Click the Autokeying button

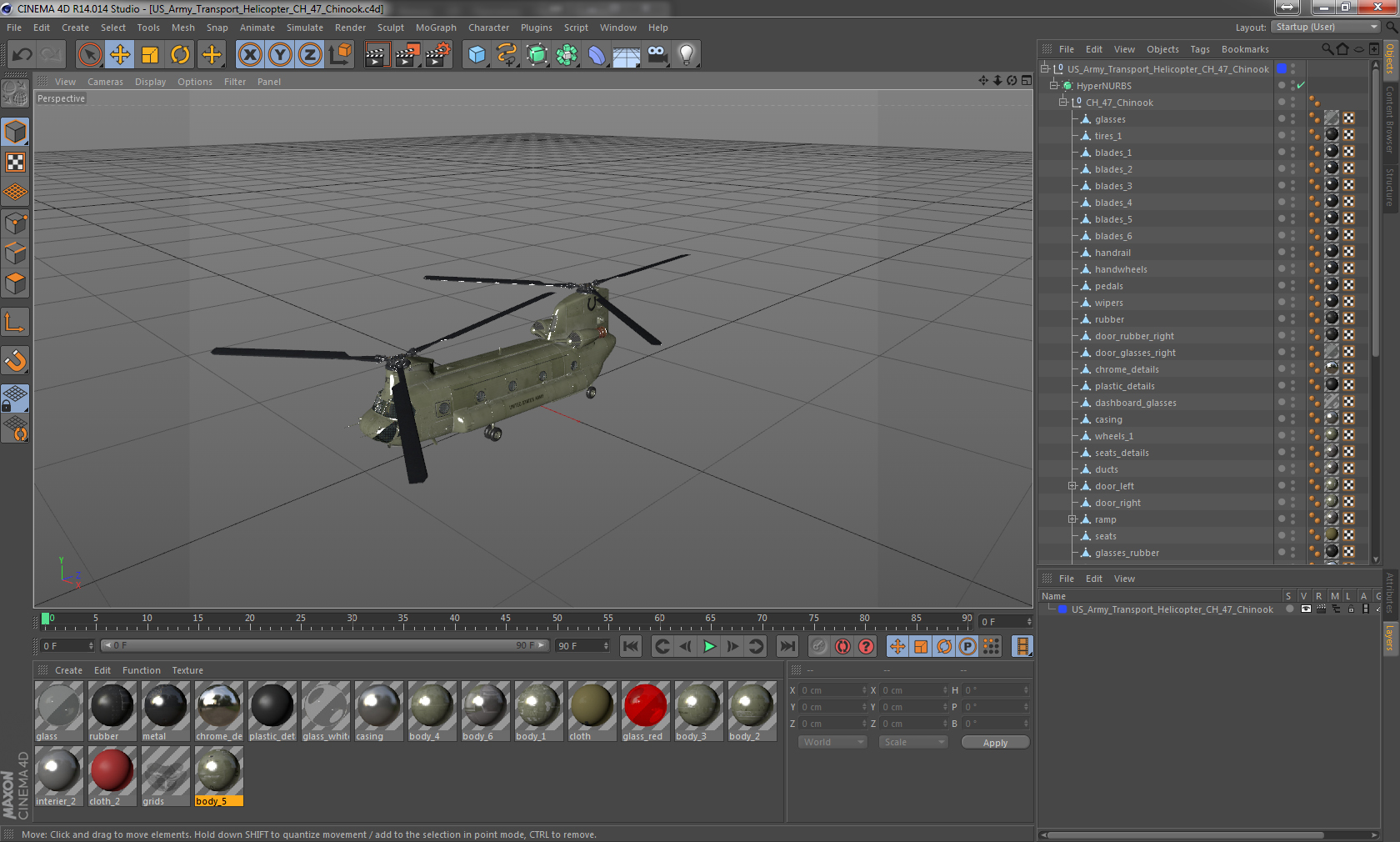[x=842, y=646]
